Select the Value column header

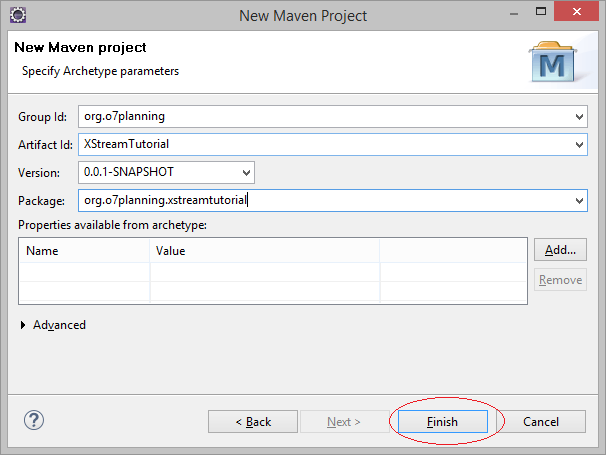pos(265,251)
